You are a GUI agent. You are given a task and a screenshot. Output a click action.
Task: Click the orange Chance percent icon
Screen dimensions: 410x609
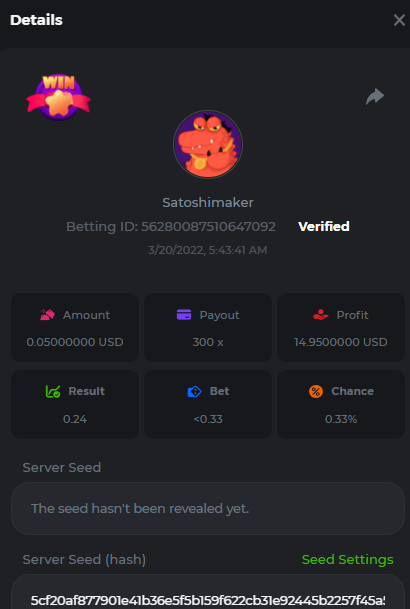coord(316,391)
